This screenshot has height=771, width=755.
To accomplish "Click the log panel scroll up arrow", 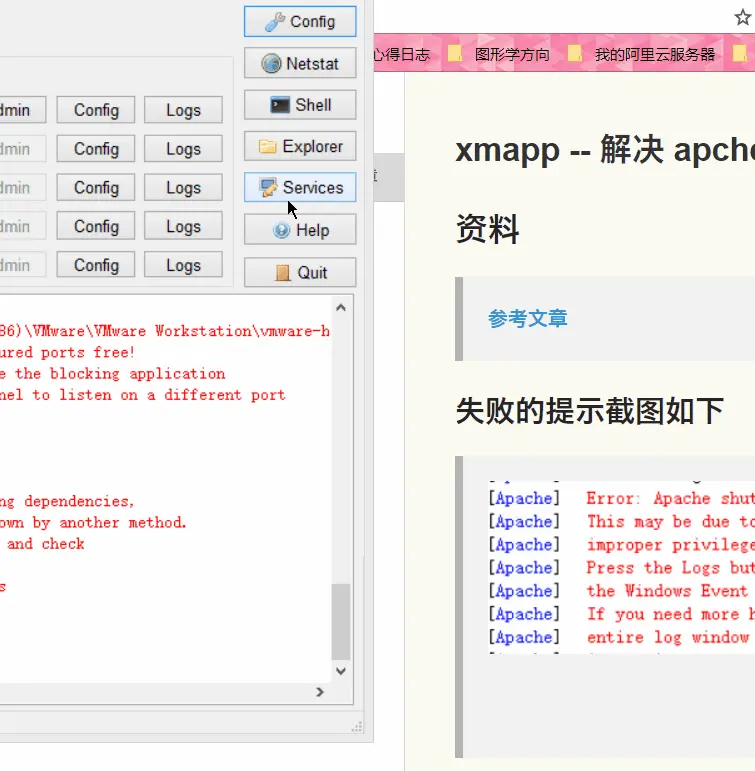I will coord(341,308).
